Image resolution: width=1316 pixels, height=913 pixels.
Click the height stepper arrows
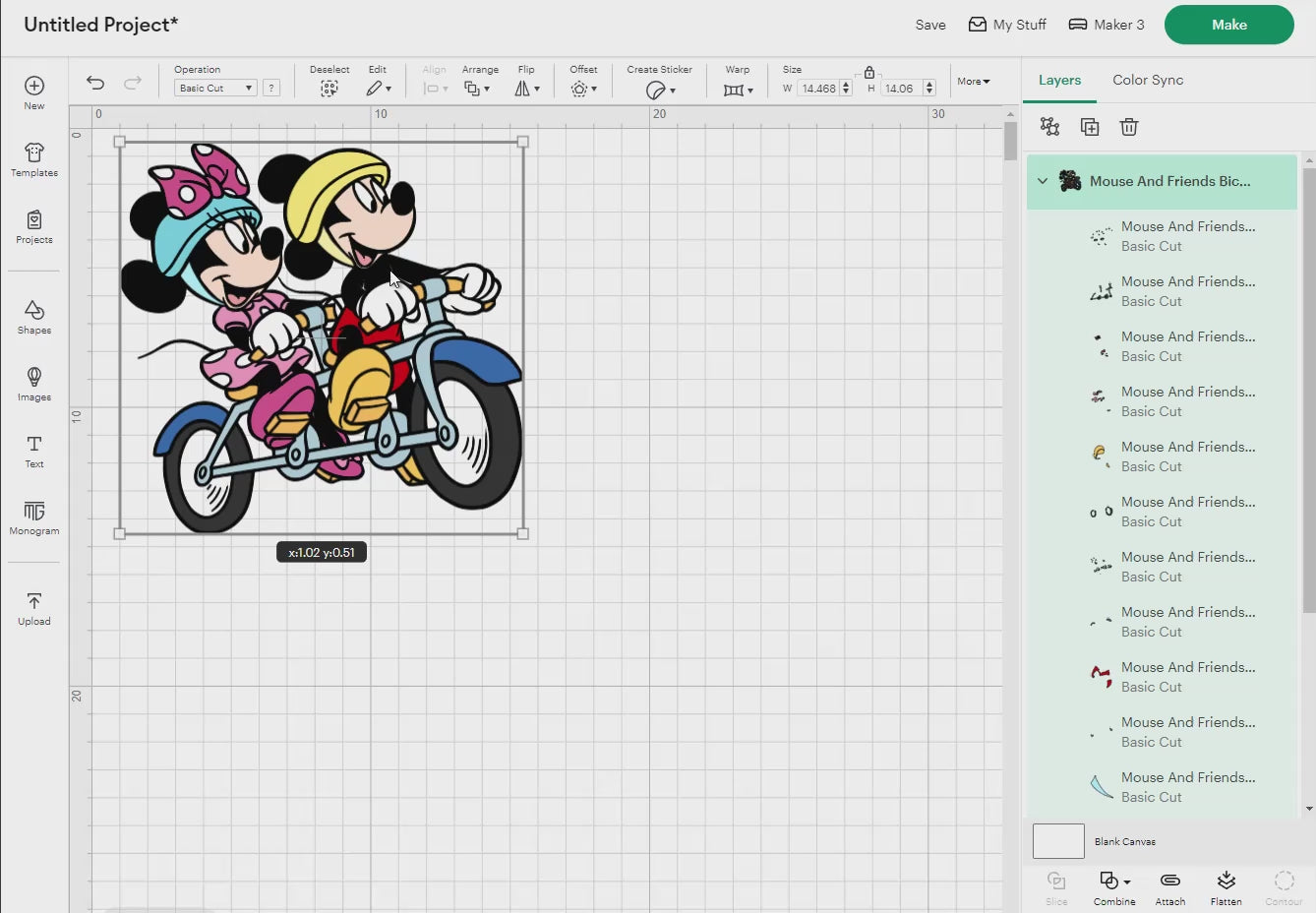click(x=929, y=89)
